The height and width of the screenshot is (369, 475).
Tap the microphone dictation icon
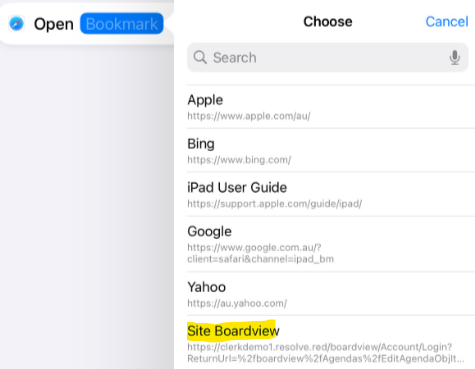(455, 58)
